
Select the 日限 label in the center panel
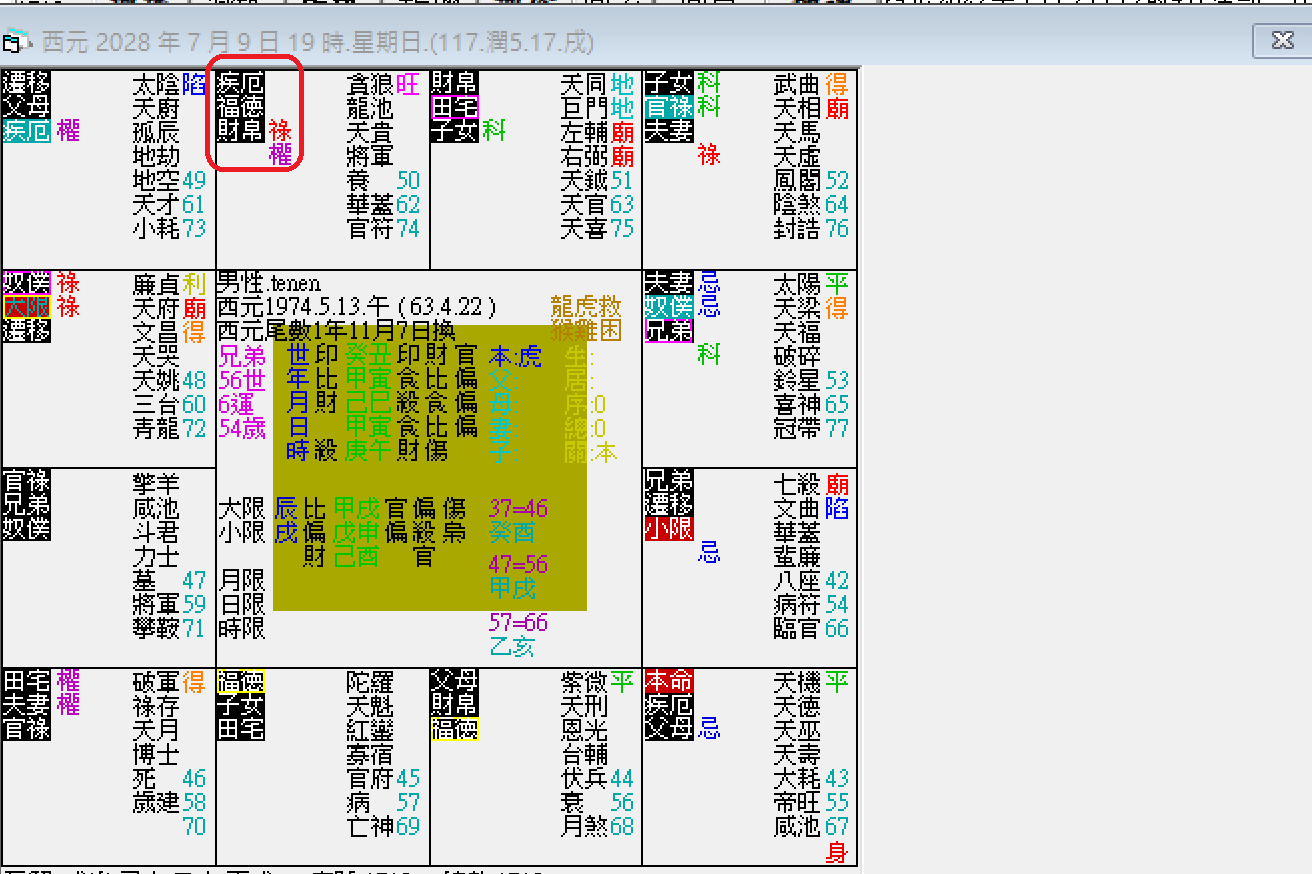[241, 603]
